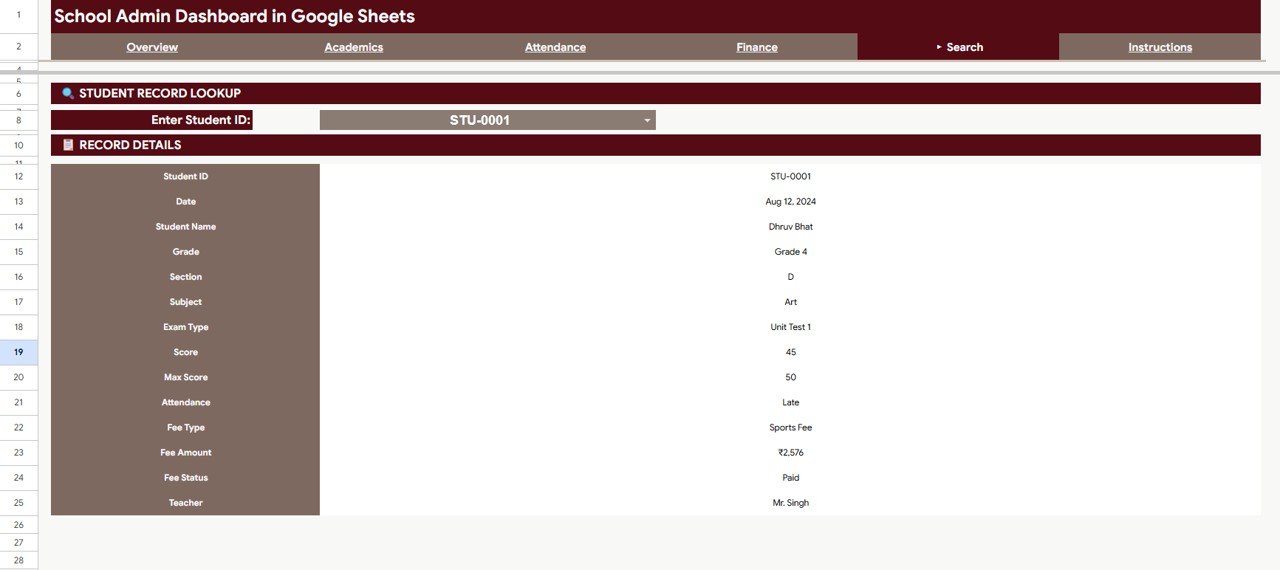Click the Max Score label cell
This screenshot has height=570, width=1280.
pos(185,377)
